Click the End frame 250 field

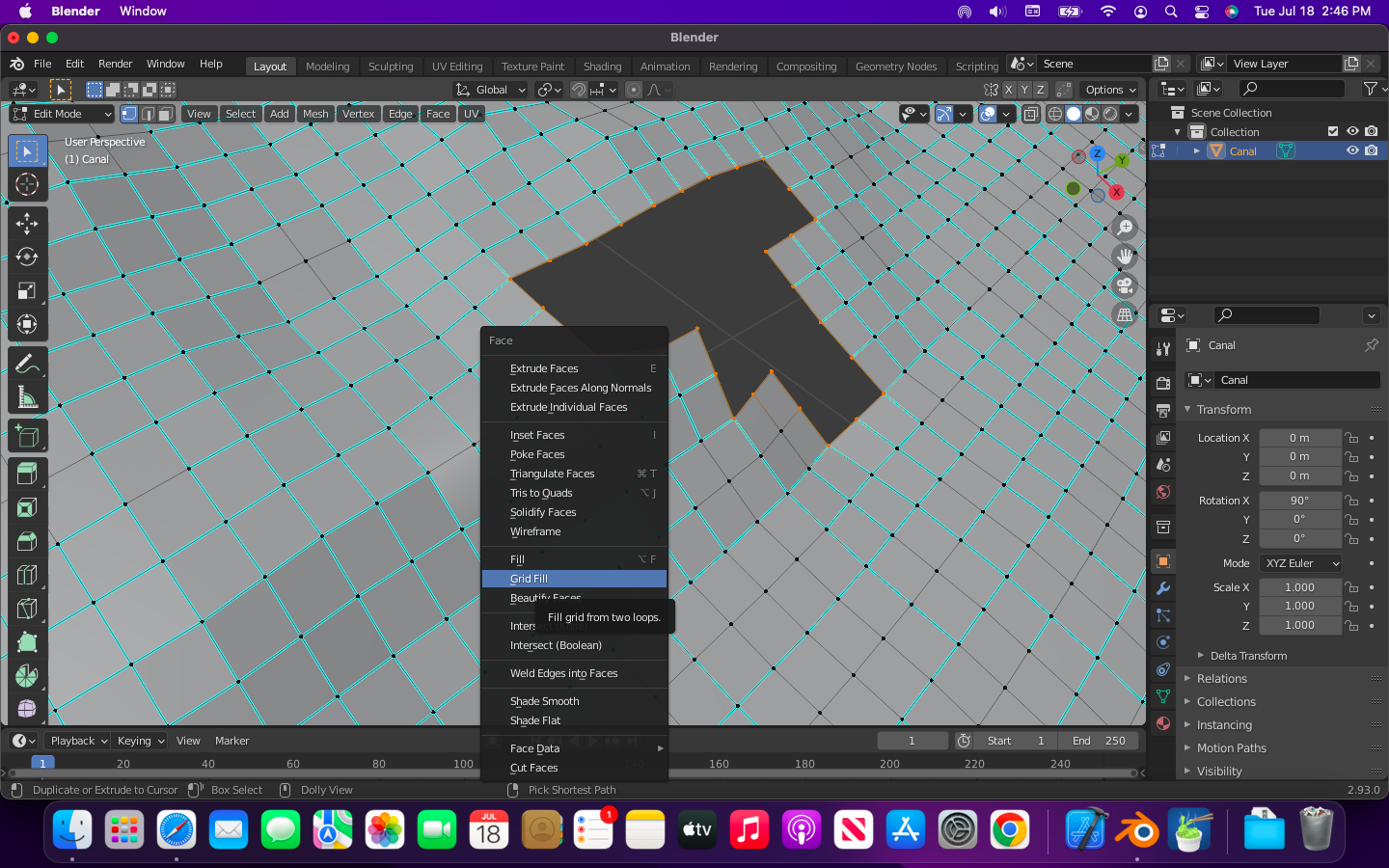pyautogui.click(x=1099, y=741)
